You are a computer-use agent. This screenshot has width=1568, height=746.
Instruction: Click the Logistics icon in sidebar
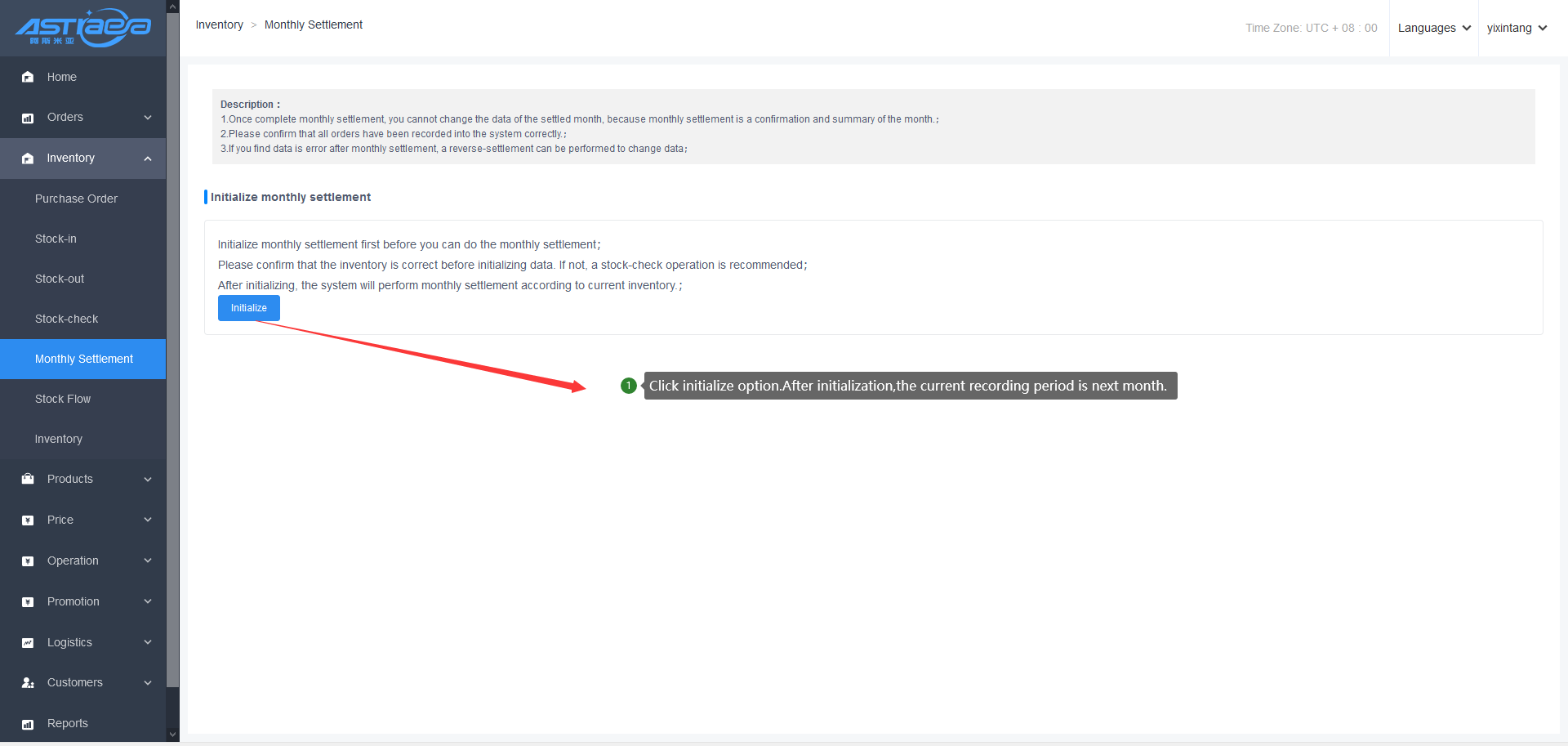click(28, 643)
